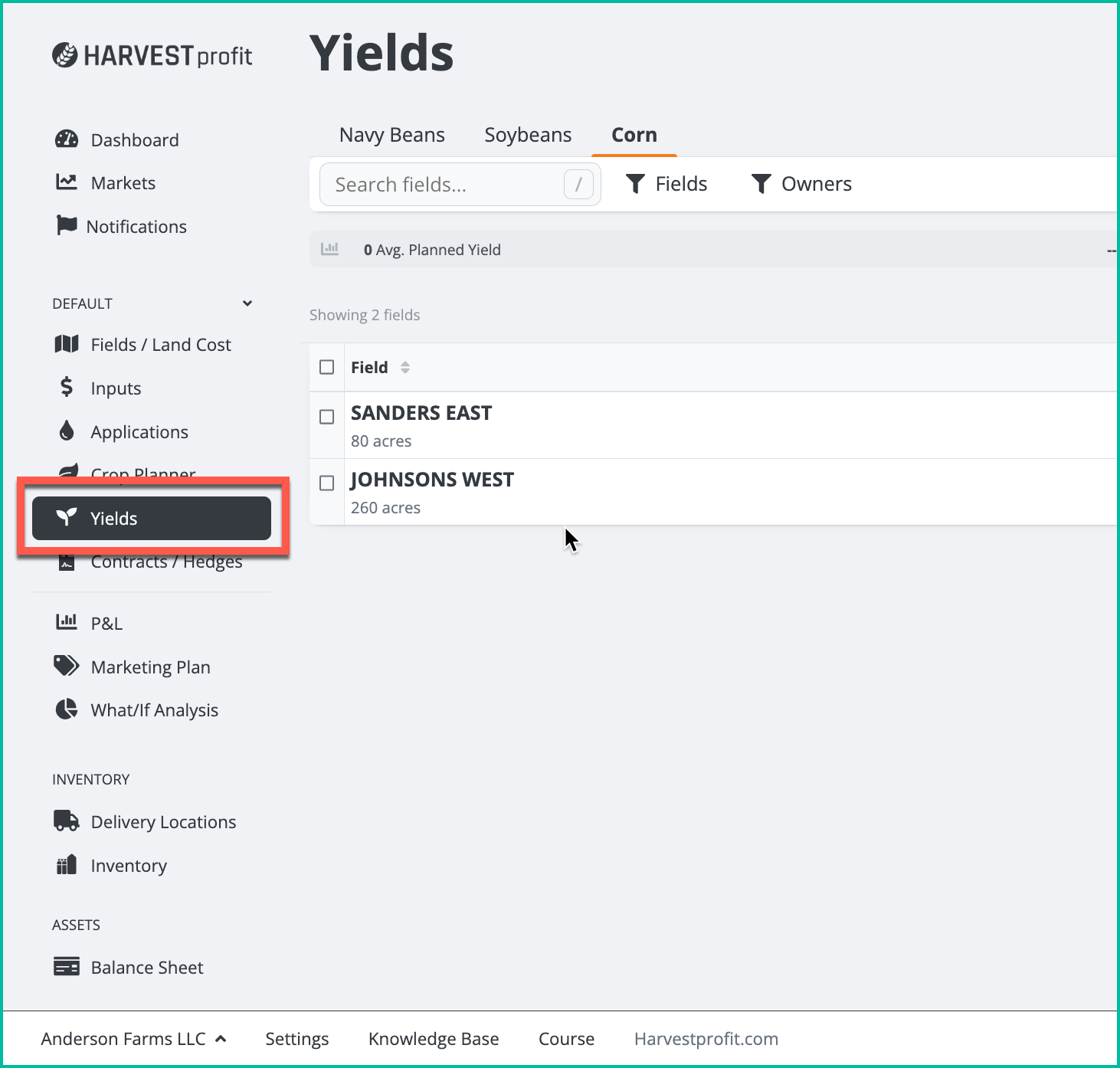Switch to the Navy Beans tab
The width and height of the screenshot is (1120, 1068).
(392, 135)
